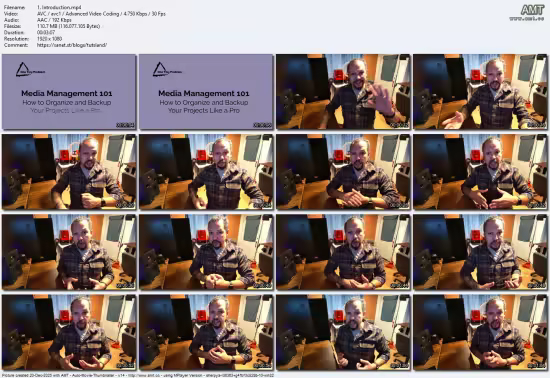Open the sanet.st blogs URL in Comment
The width and height of the screenshot is (550, 378).
point(72,45)
